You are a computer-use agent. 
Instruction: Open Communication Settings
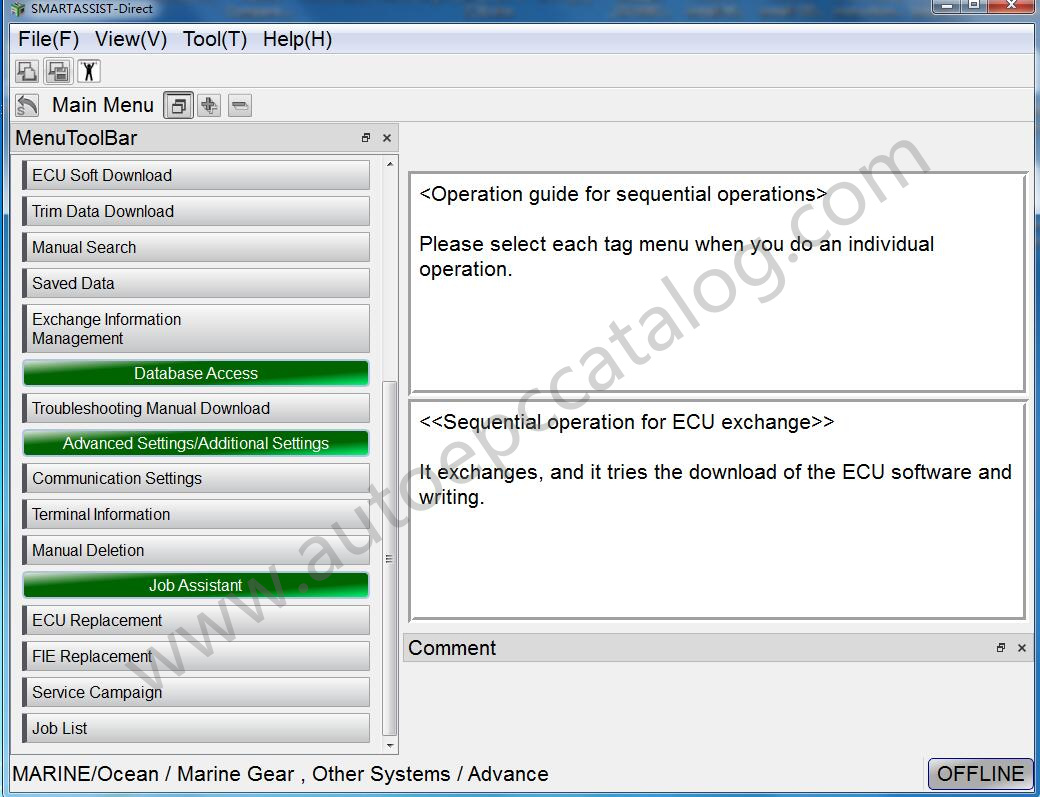pos(196,478)
